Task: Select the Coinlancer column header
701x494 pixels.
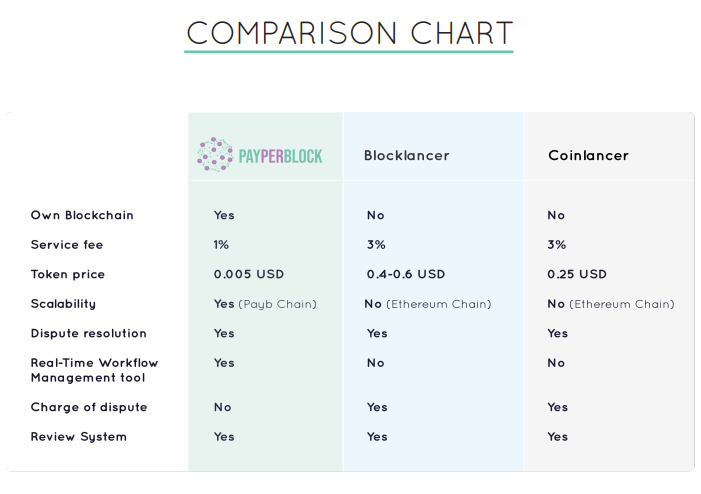Action: click(588, 156)
